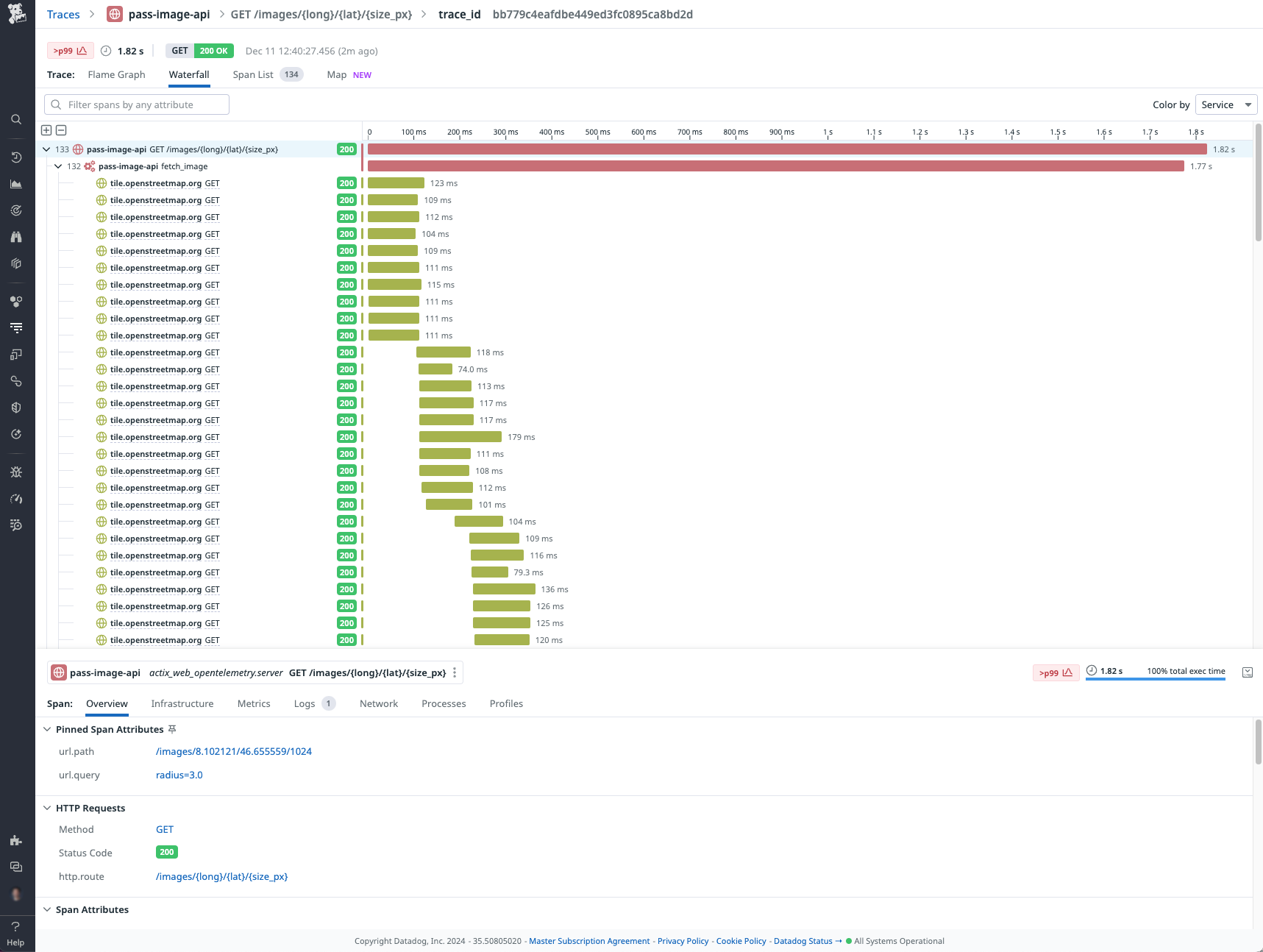Open Error Tracking with the bug sidebar icon
Viewport: 1263px width, 952px height.
click(x=16, y=472)
